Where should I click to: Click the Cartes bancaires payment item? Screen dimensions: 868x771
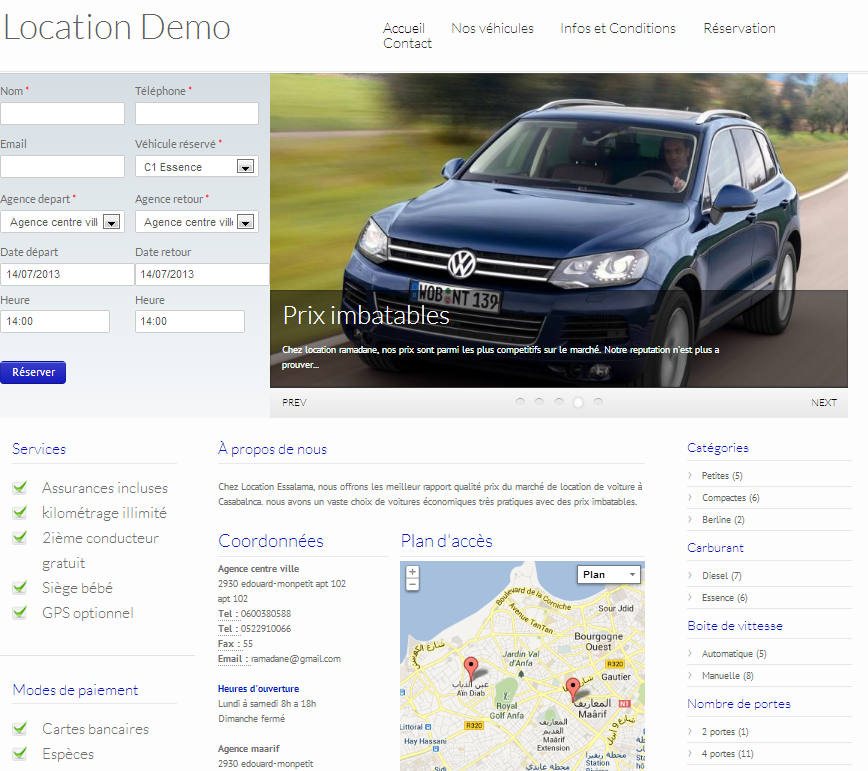click(x=95, y=729)
